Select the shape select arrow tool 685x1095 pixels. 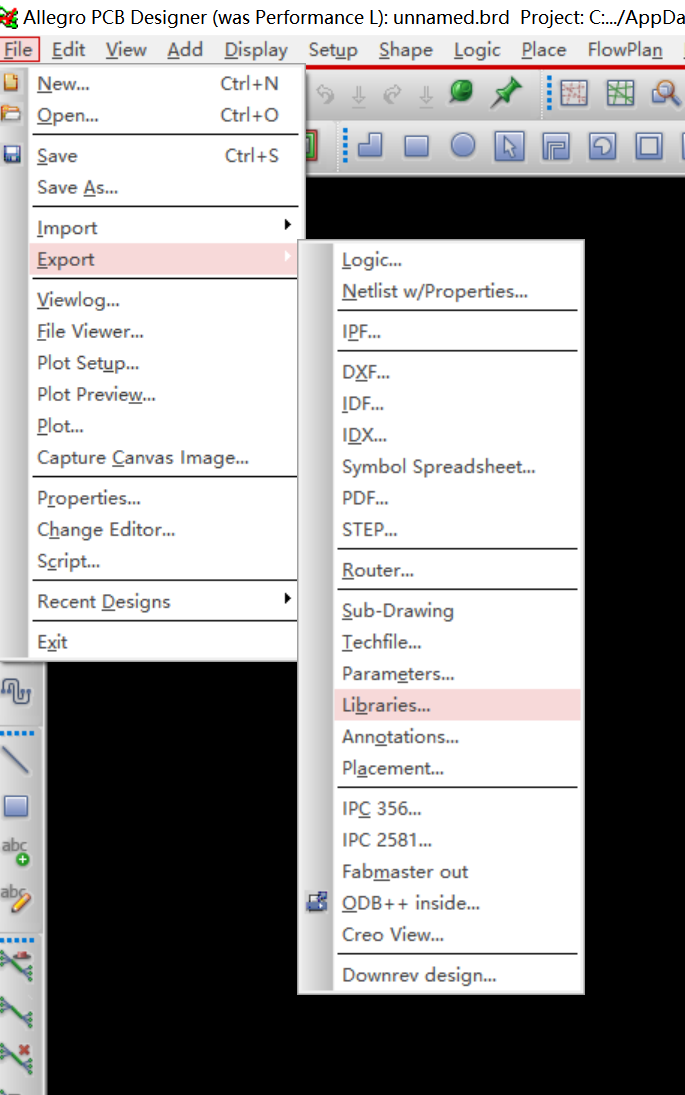(x=509, y=146)
